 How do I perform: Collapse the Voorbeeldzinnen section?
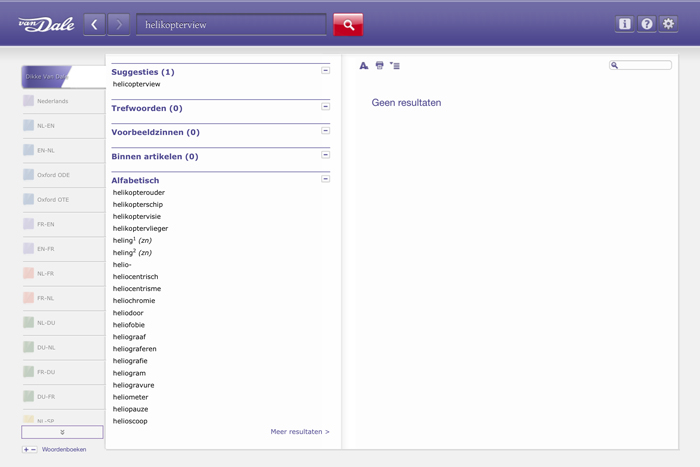(x=325, y=131)
